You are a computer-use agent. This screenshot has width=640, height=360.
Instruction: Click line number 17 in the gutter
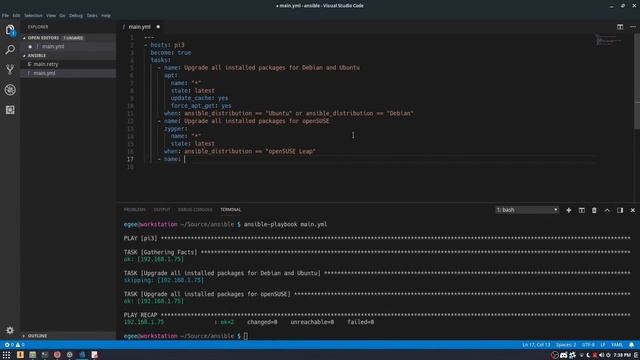tap(130, 159)
